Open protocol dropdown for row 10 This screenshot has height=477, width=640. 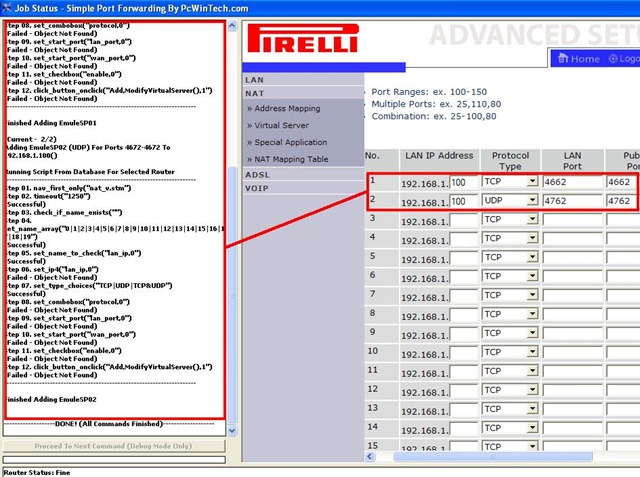coord(532,352)
